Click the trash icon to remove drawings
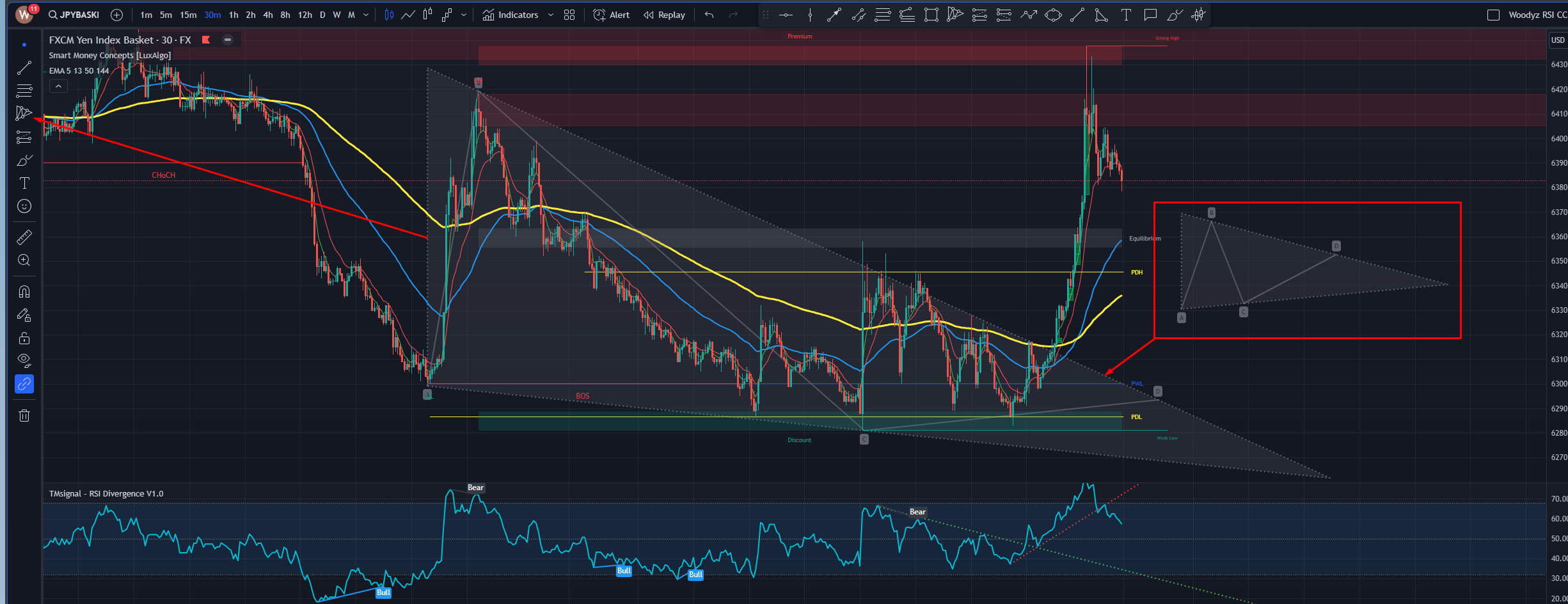This screenshot has width=1568, height=604. pos(24,416)
